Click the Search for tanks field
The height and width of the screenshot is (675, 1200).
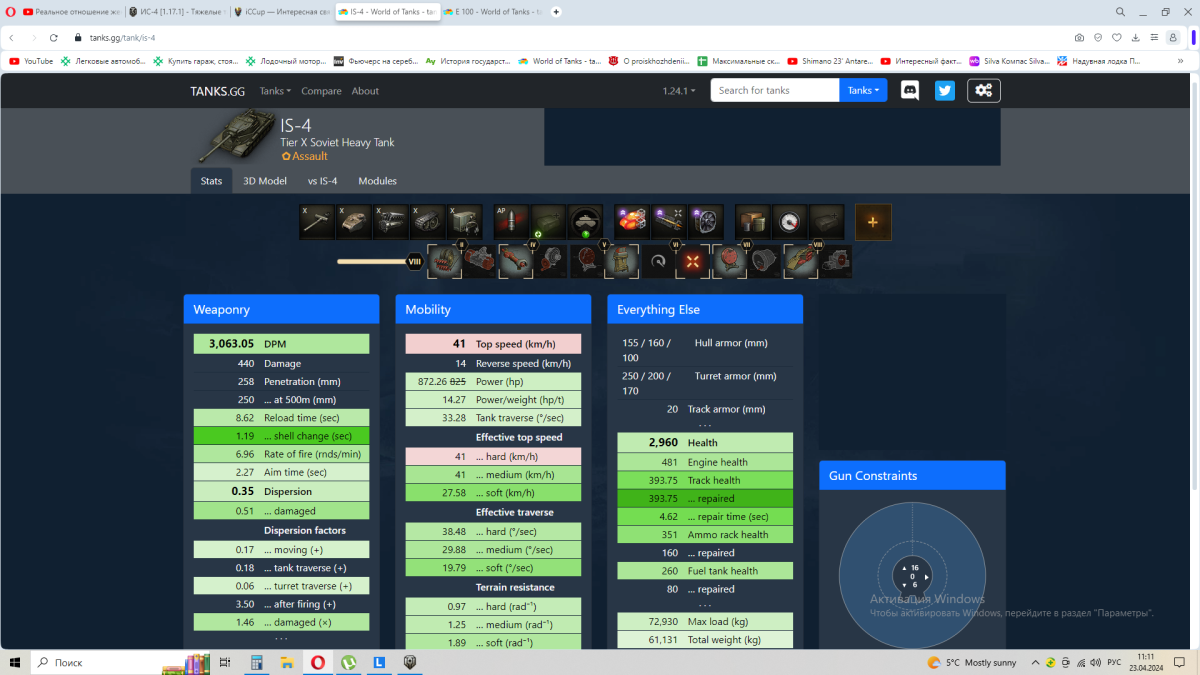tap(775, 90)
